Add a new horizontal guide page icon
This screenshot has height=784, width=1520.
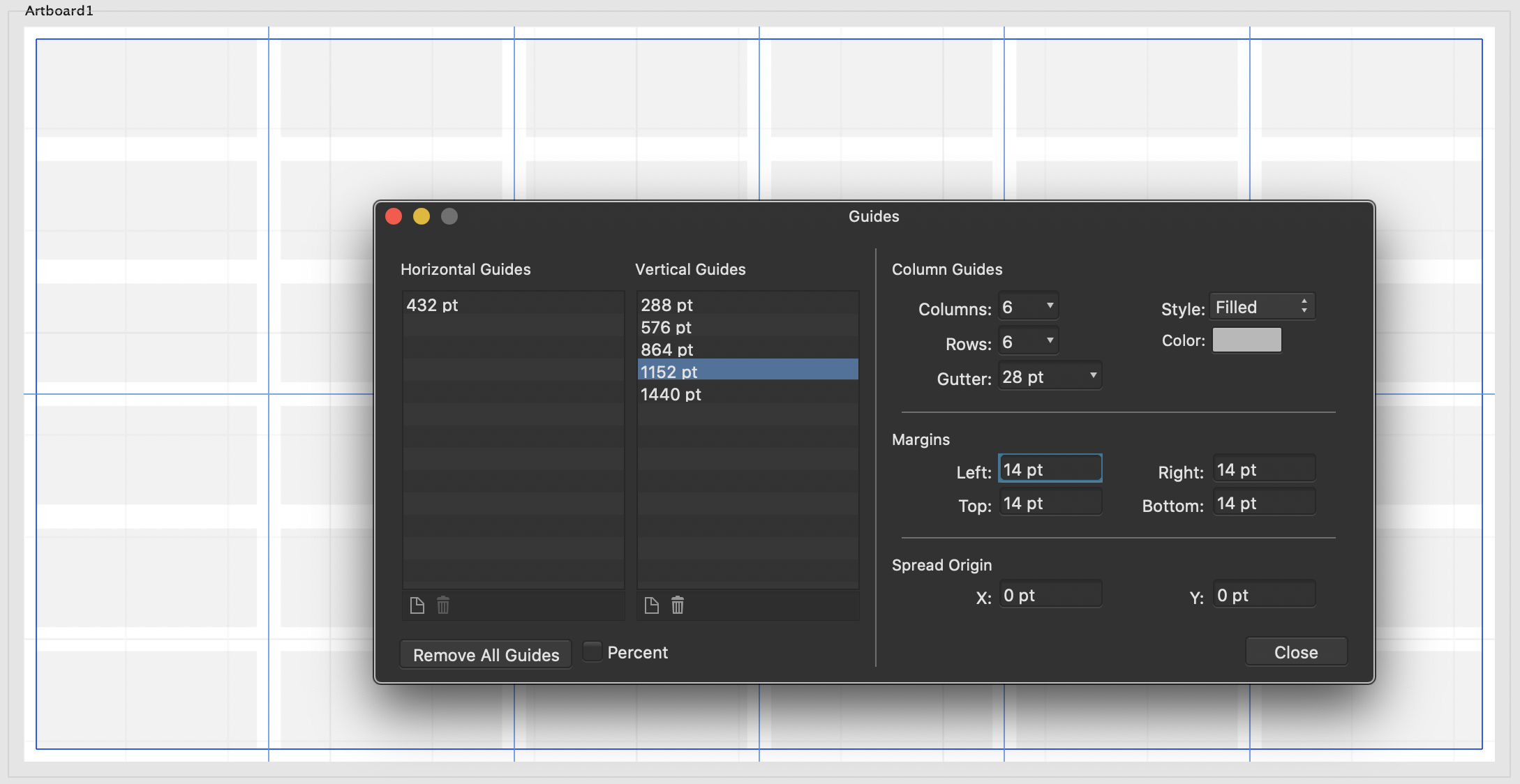pos(417,605)
